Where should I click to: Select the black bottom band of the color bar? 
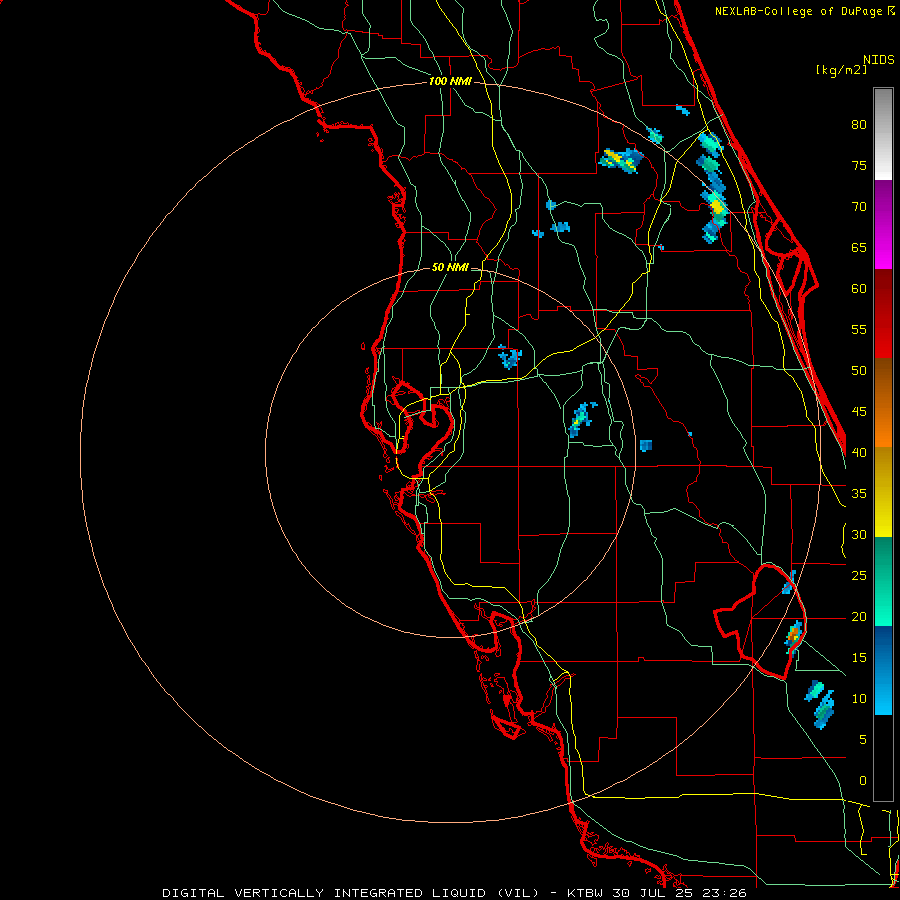(883, 758)
